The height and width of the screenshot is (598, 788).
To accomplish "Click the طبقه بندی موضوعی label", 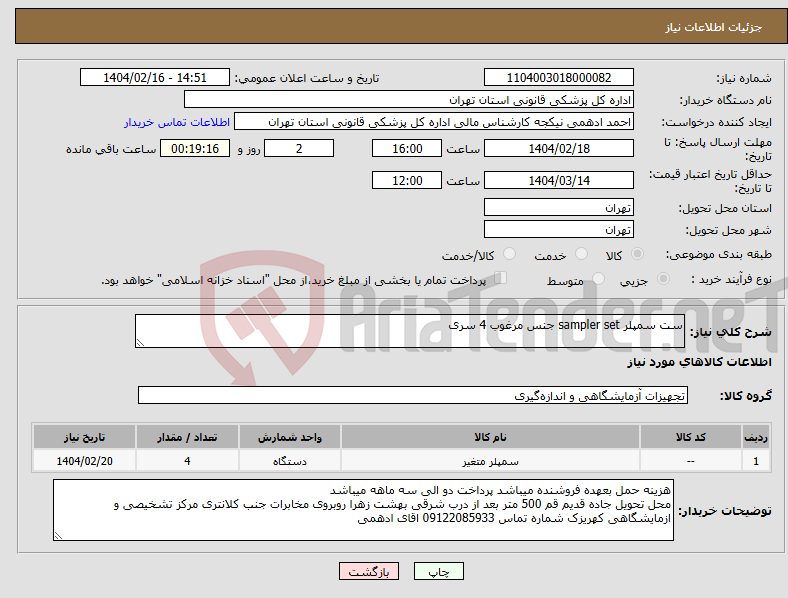I will [x=719, y=254].
